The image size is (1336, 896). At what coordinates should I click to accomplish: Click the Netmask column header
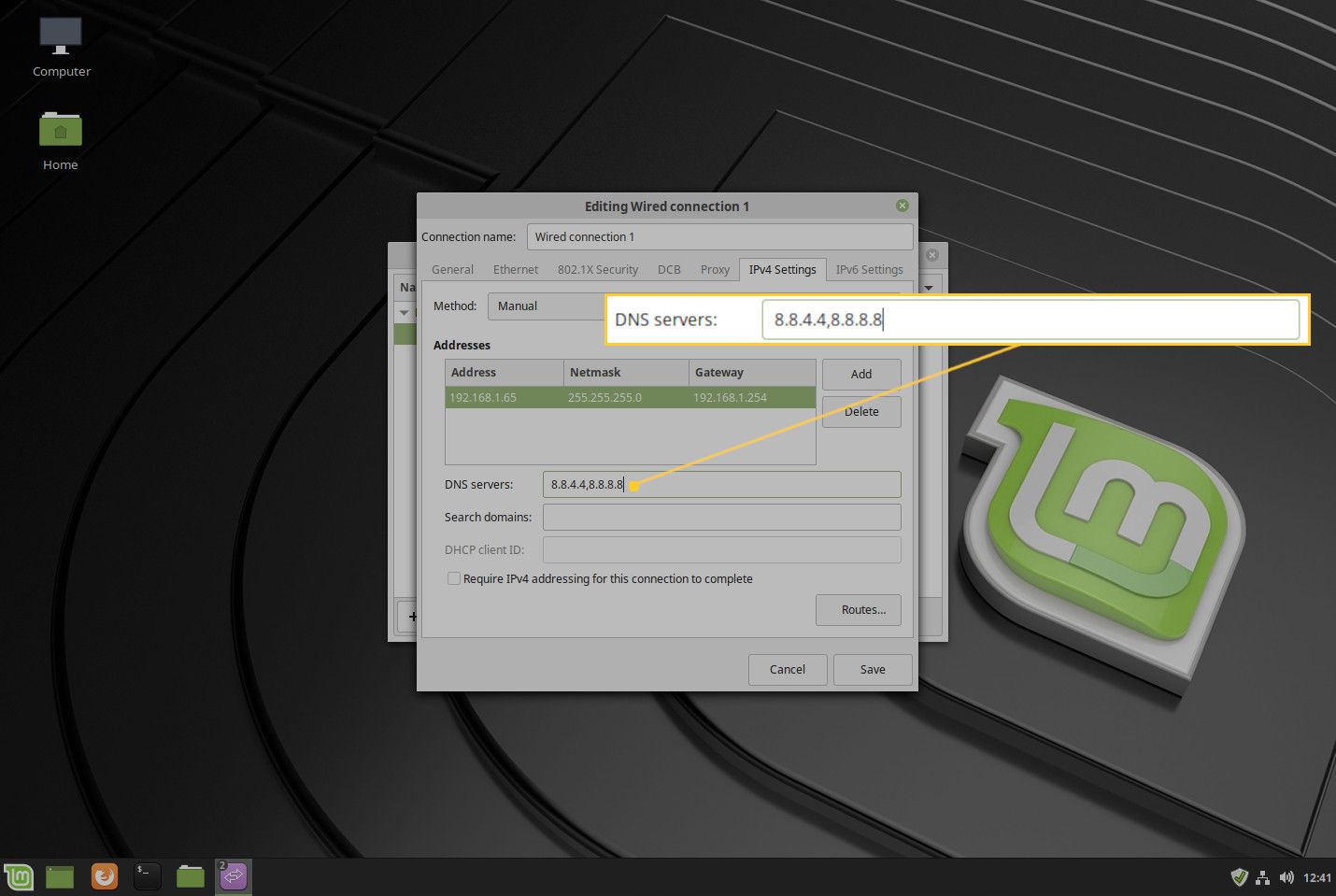[x=626, y=372]
